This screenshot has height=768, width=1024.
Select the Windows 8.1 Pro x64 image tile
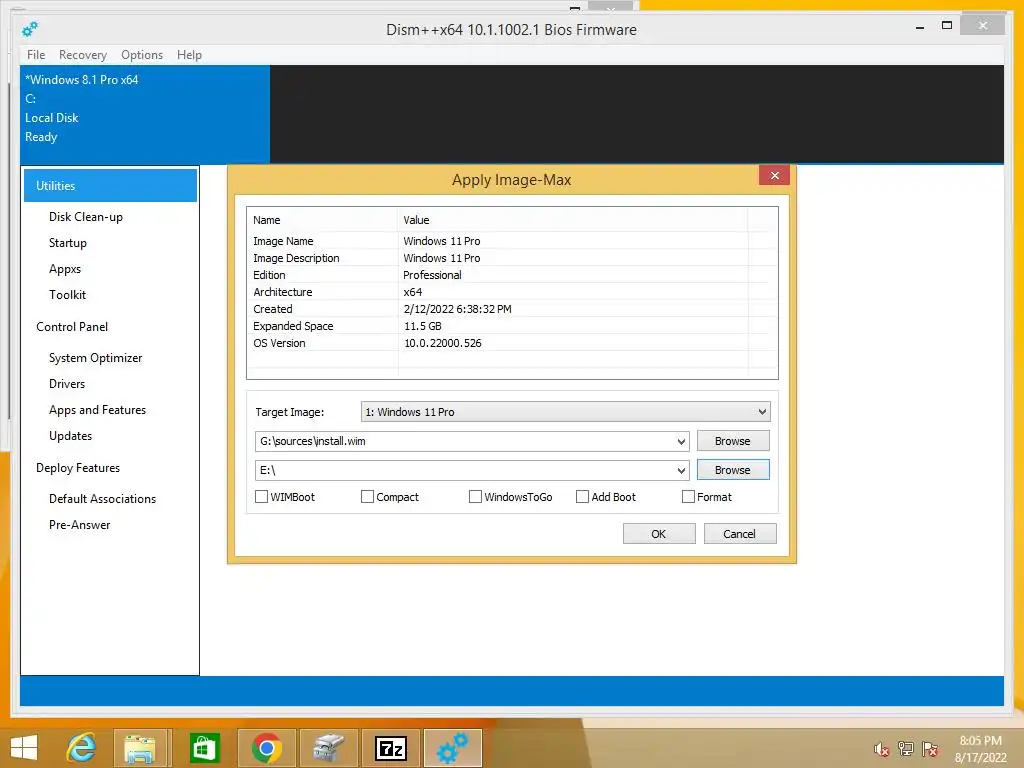pos(144,114)
